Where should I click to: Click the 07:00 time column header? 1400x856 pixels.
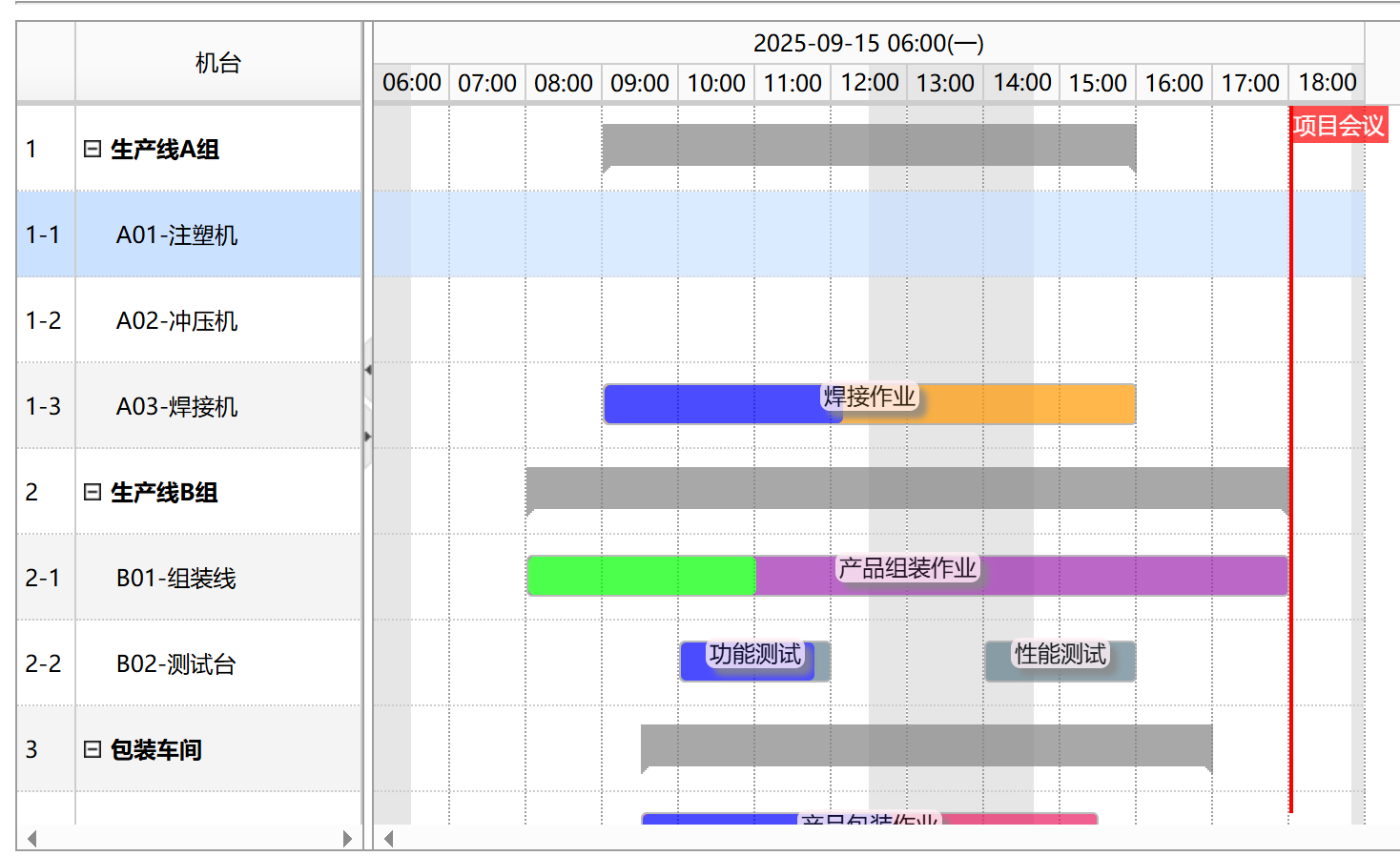(487, 83)
